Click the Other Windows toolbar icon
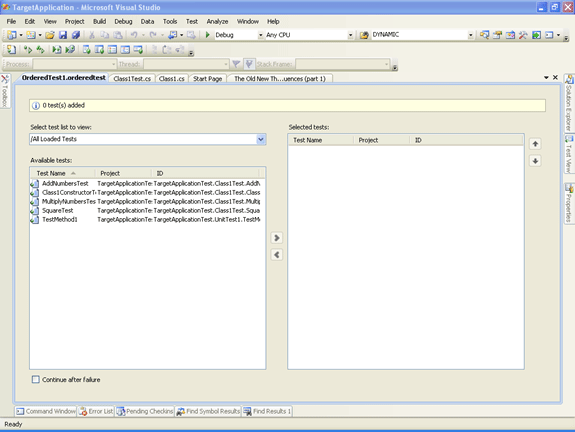 549,35
